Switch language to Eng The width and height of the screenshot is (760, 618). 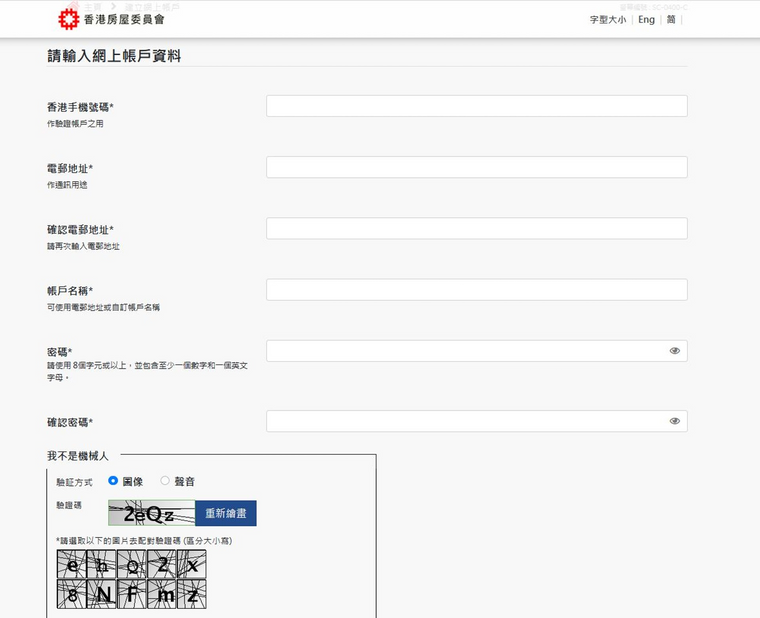pyautogui.click(x=646, y=20)
